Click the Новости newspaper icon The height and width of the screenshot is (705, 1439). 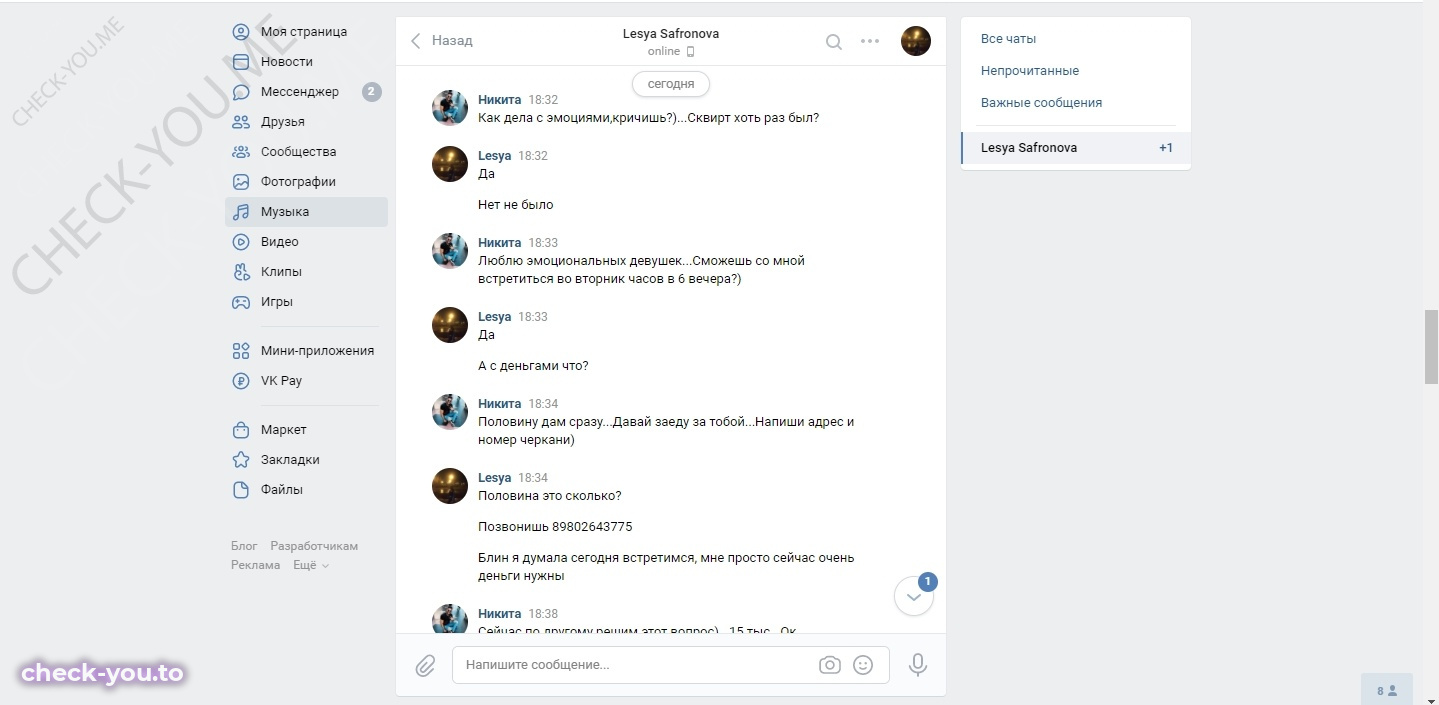(x=241, y=62)
